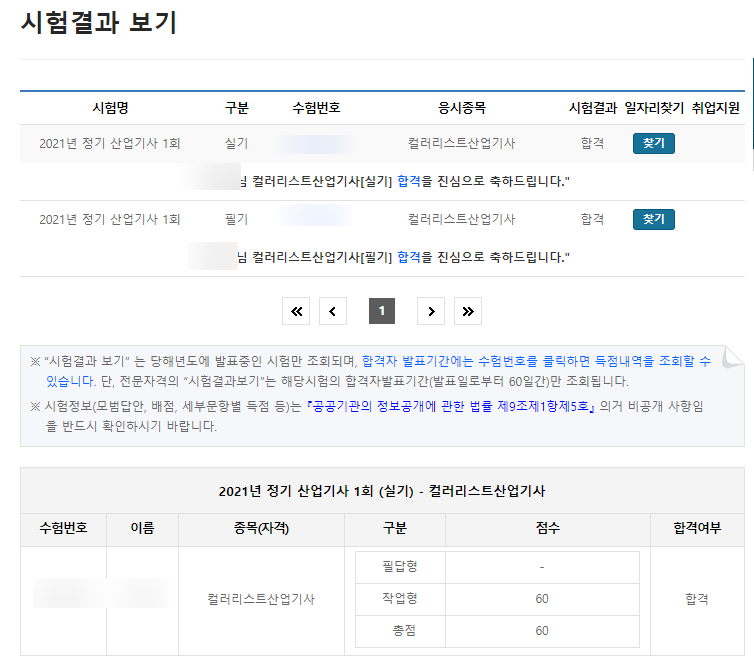Click the 점수 header in score table
Screen dimensions: 754x665
point(548,528)
